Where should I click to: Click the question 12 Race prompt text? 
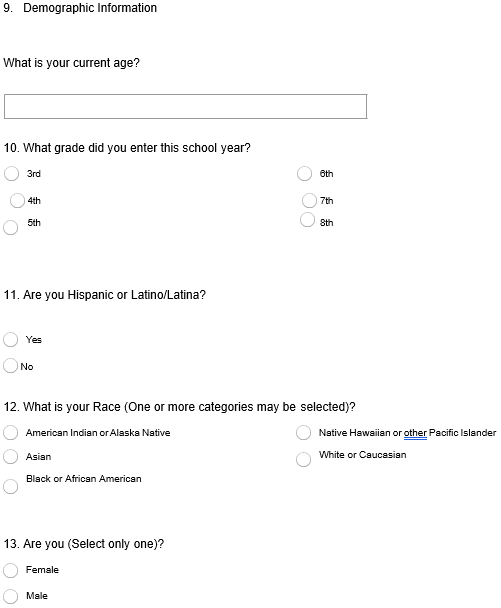coord(180,407)
